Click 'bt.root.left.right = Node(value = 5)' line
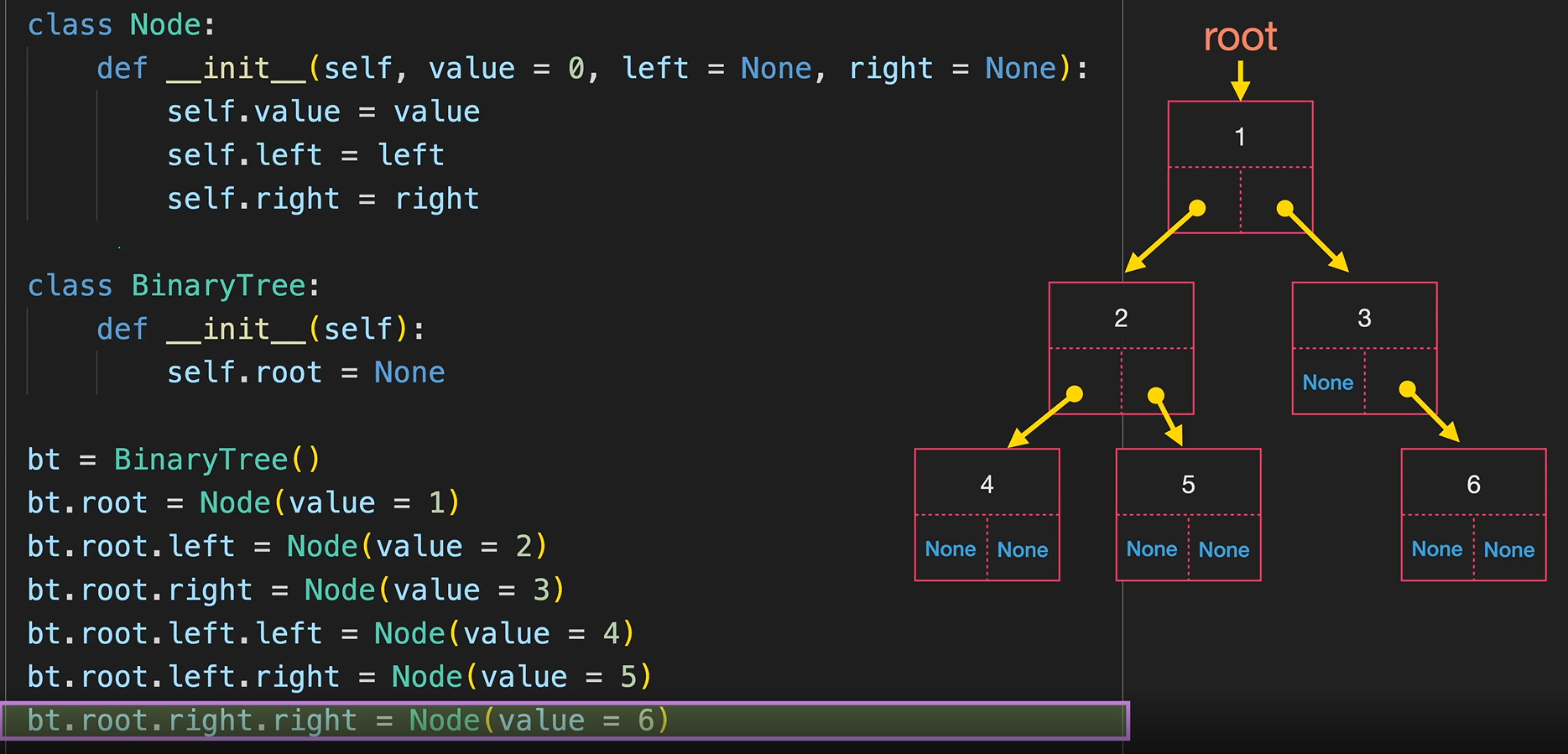 [x=340, y=678]
